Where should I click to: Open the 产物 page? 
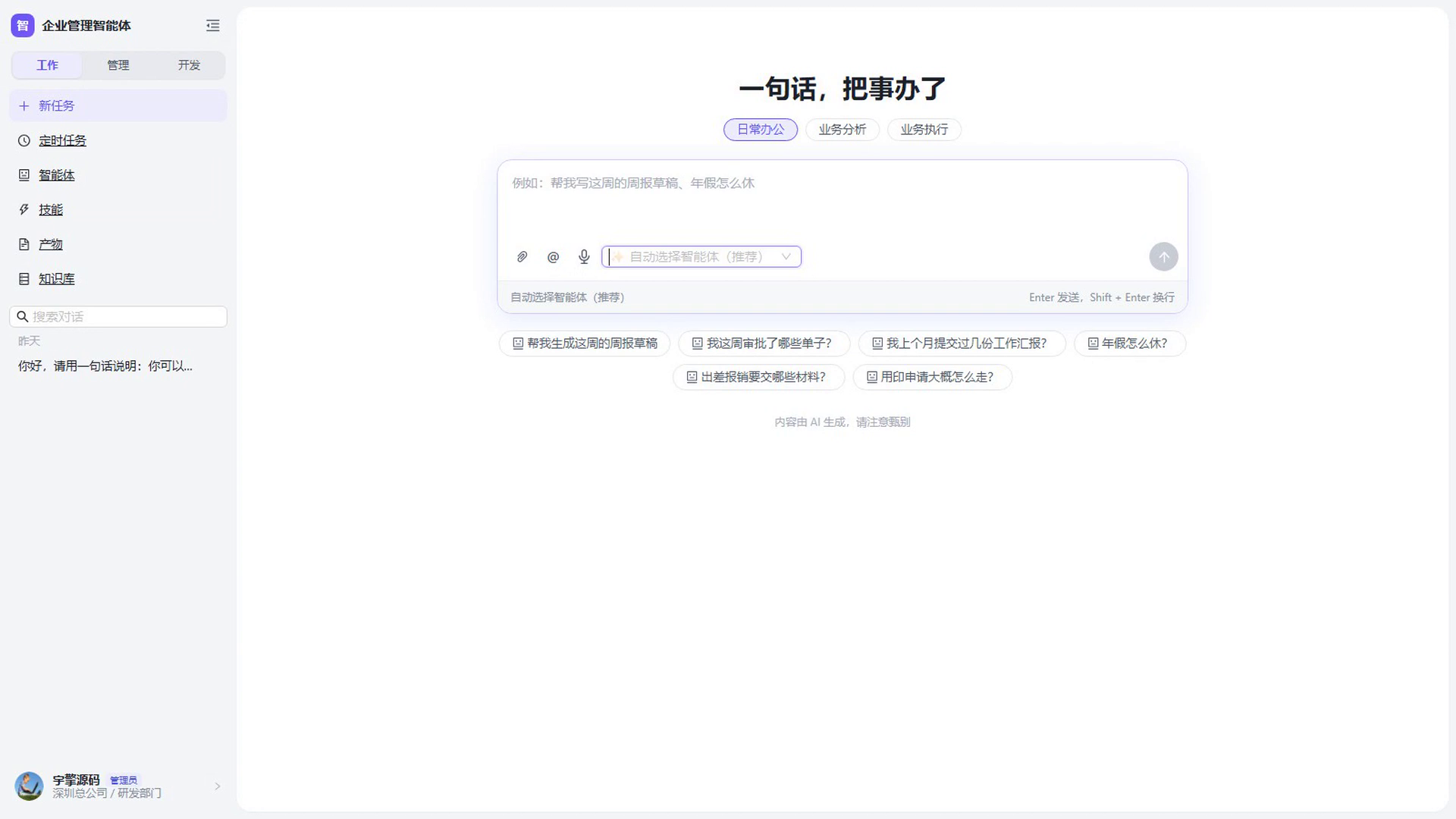tap(118, 244)
